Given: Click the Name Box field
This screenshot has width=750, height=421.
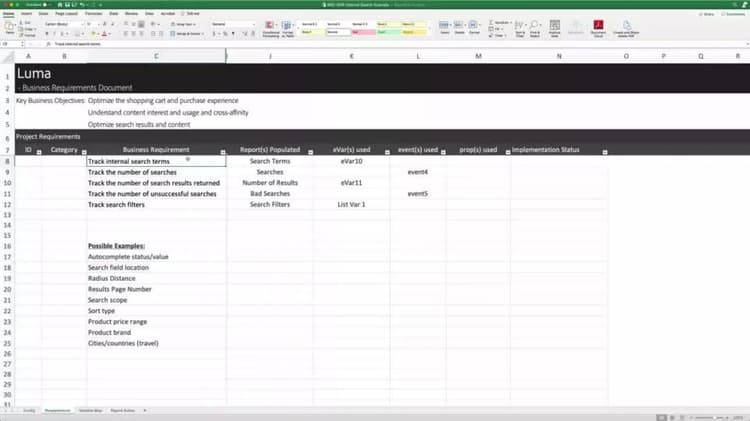Looking at the screenshot, I should point(11,44).
